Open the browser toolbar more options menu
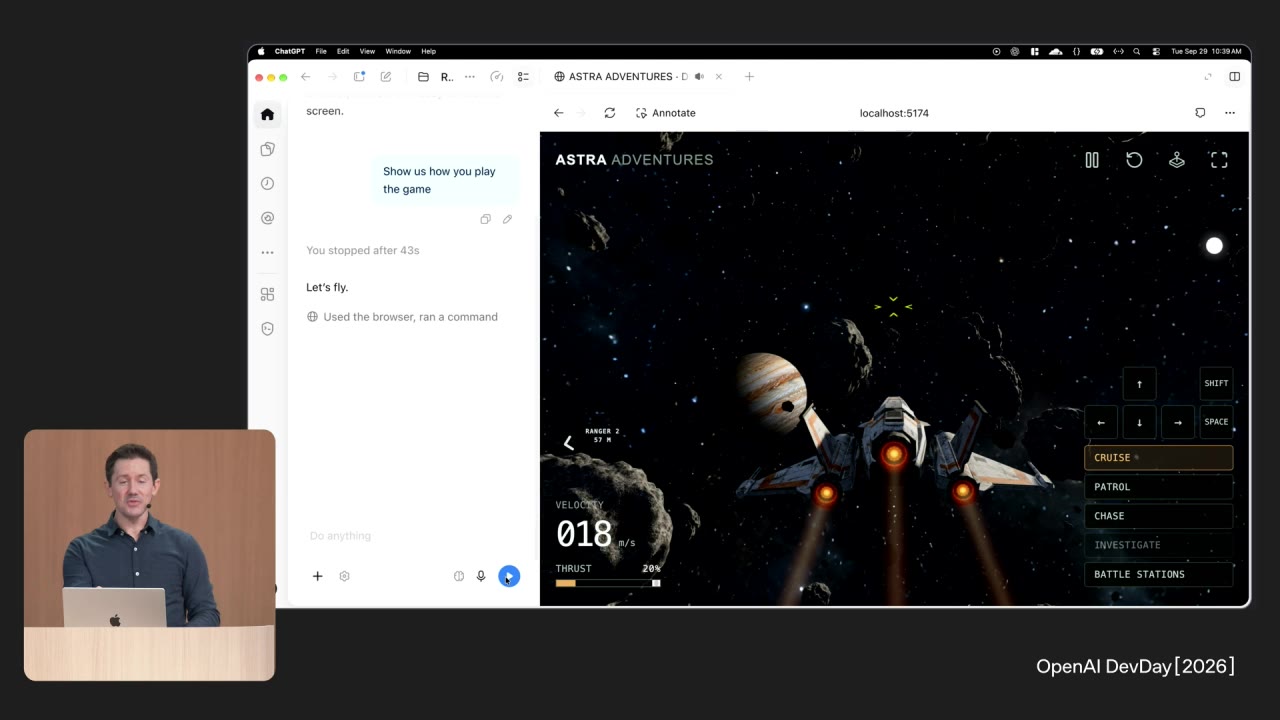The height and width of the screenshot is (720, 1280). (1230, 113)
